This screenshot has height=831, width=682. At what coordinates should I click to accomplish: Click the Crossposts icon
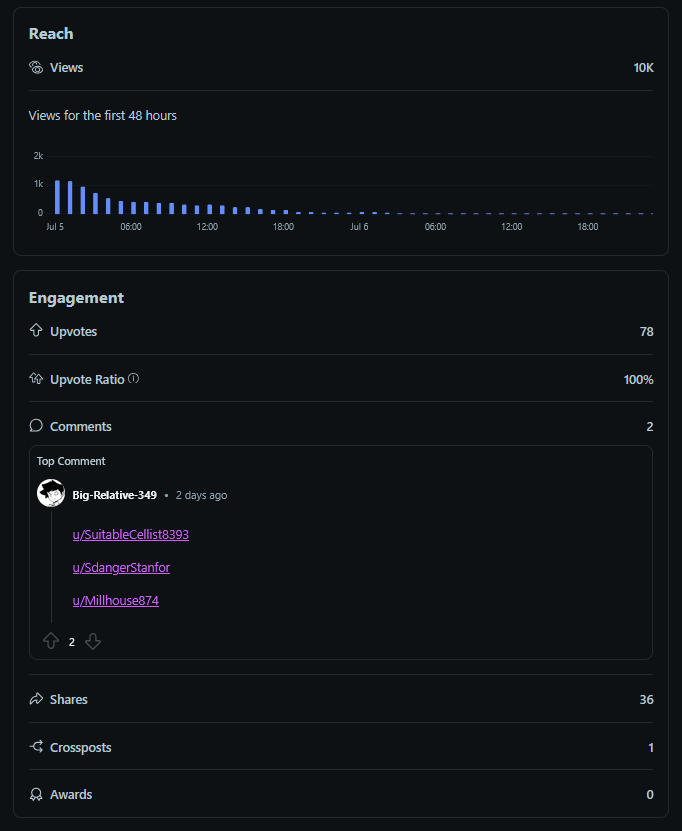pos(36,747)
